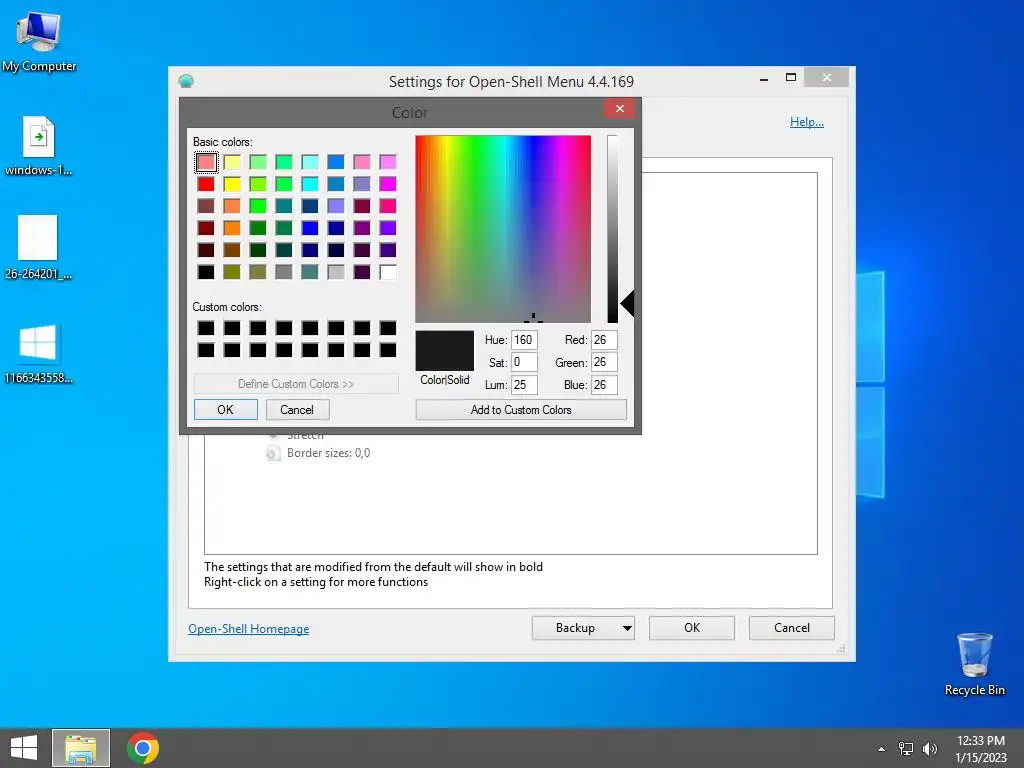Pick a color in the spectrum field
This screenshot has width=1024, height=768.
503,229
